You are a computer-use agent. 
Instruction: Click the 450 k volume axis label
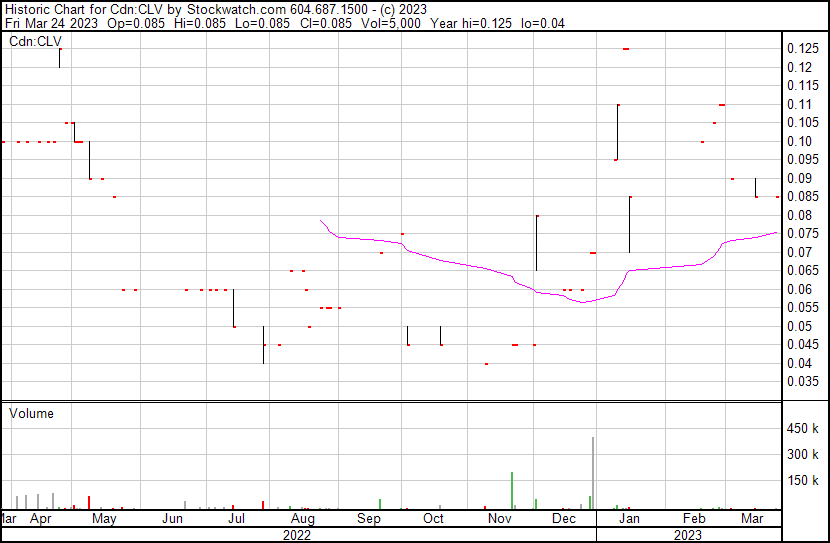(804, 429)
